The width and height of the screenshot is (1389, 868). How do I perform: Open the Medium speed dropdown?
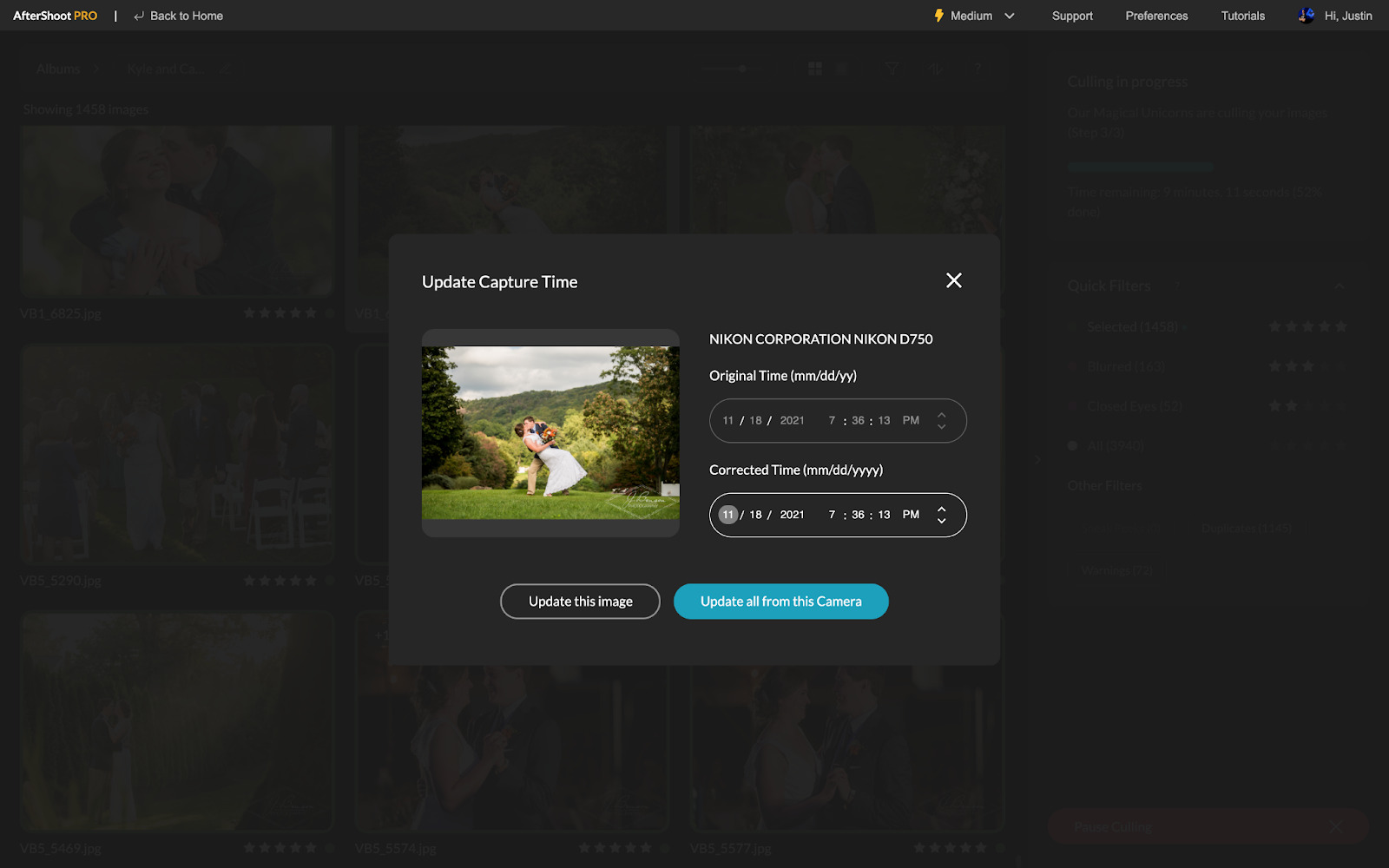[984, 16]
